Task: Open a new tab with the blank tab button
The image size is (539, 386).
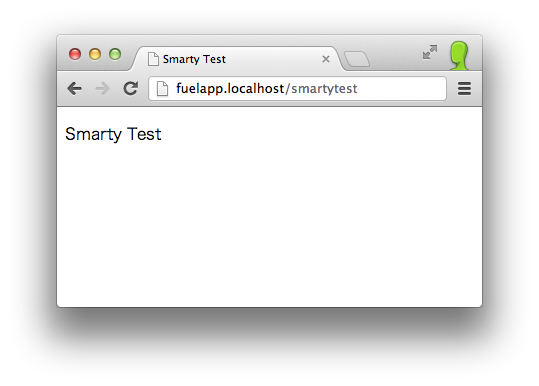Action: pyautogui.click(x=357, y=59)
